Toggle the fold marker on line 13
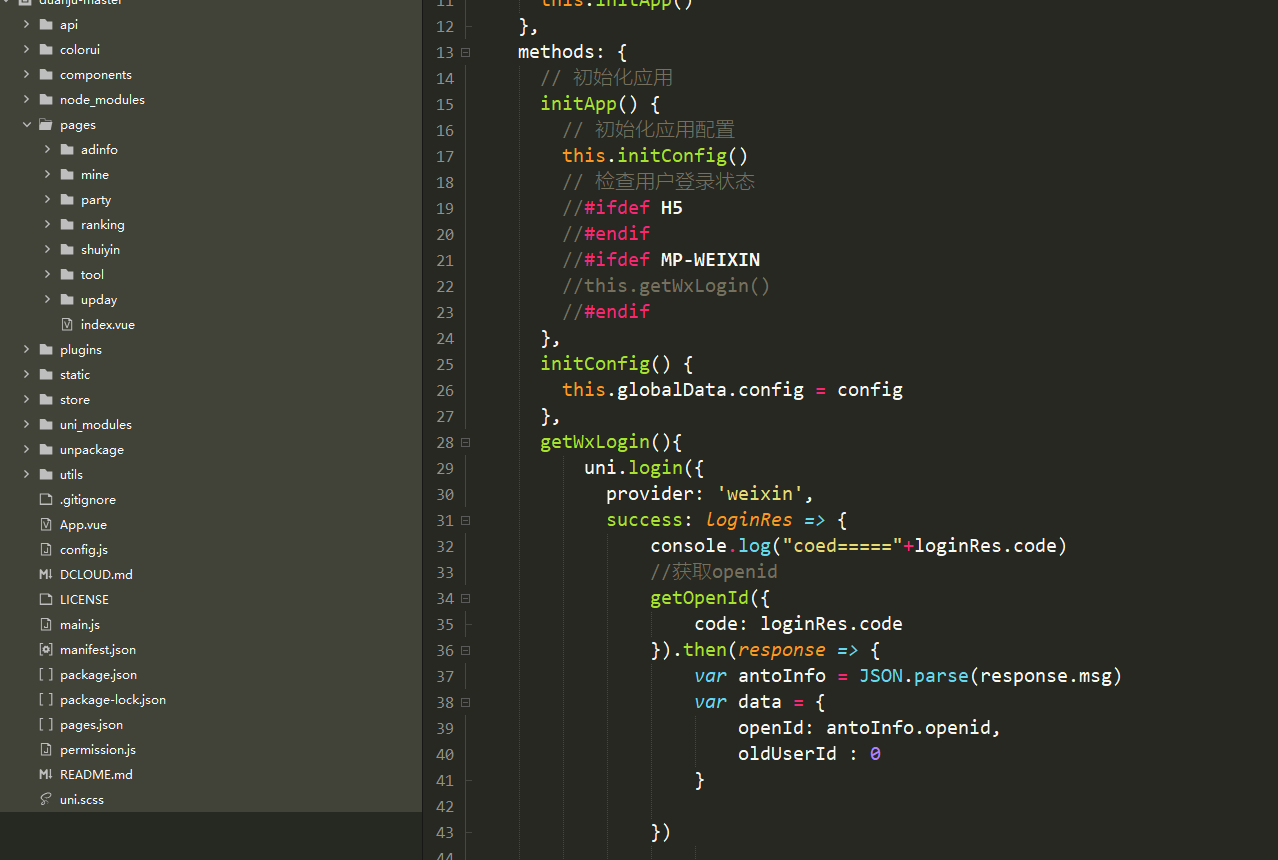The image size is (1278, 860). pyautogui.click(x=466, y=52)
